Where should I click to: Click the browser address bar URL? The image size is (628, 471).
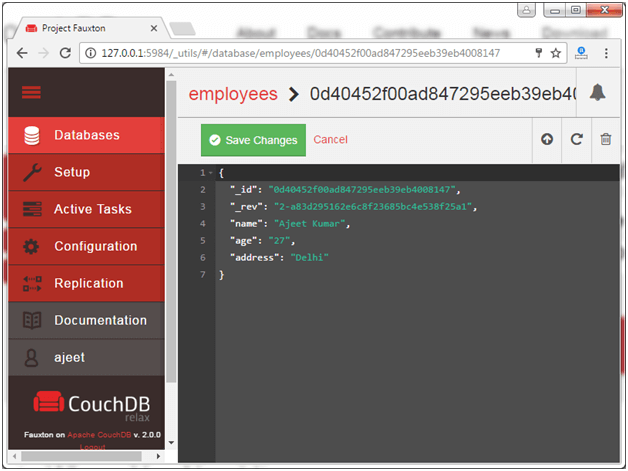click(x=300, y=53)
